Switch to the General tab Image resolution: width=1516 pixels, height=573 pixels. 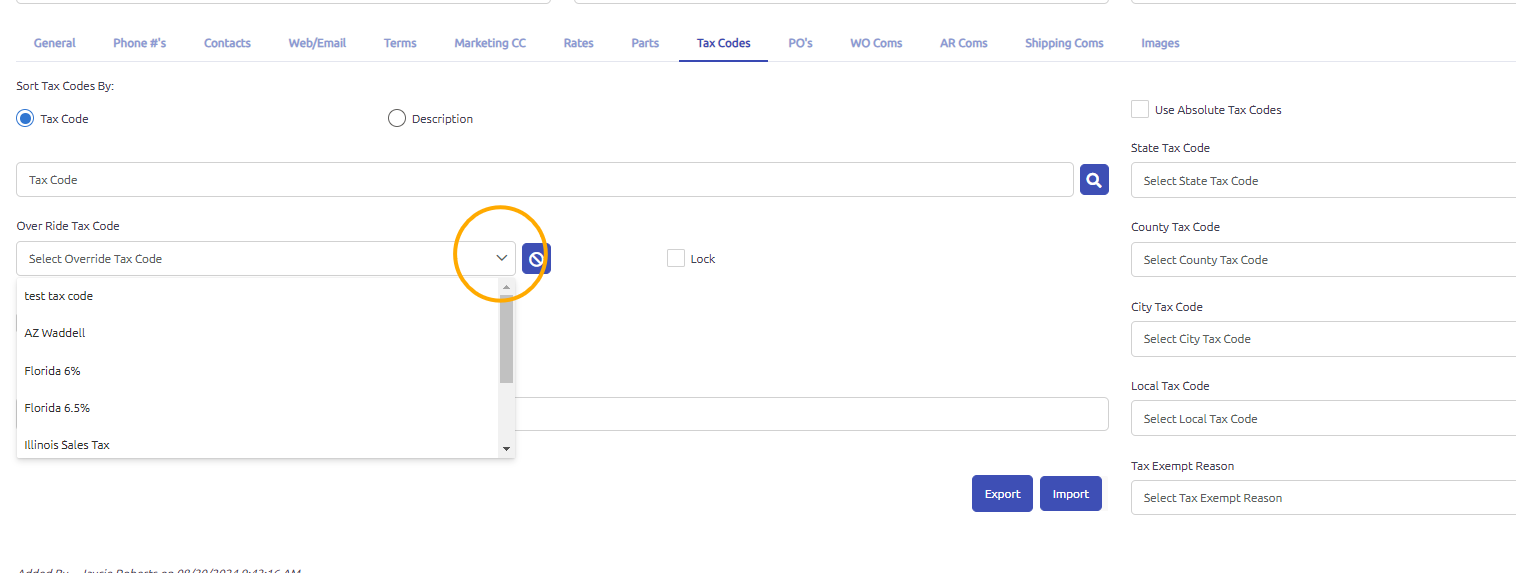pos(55,43)
